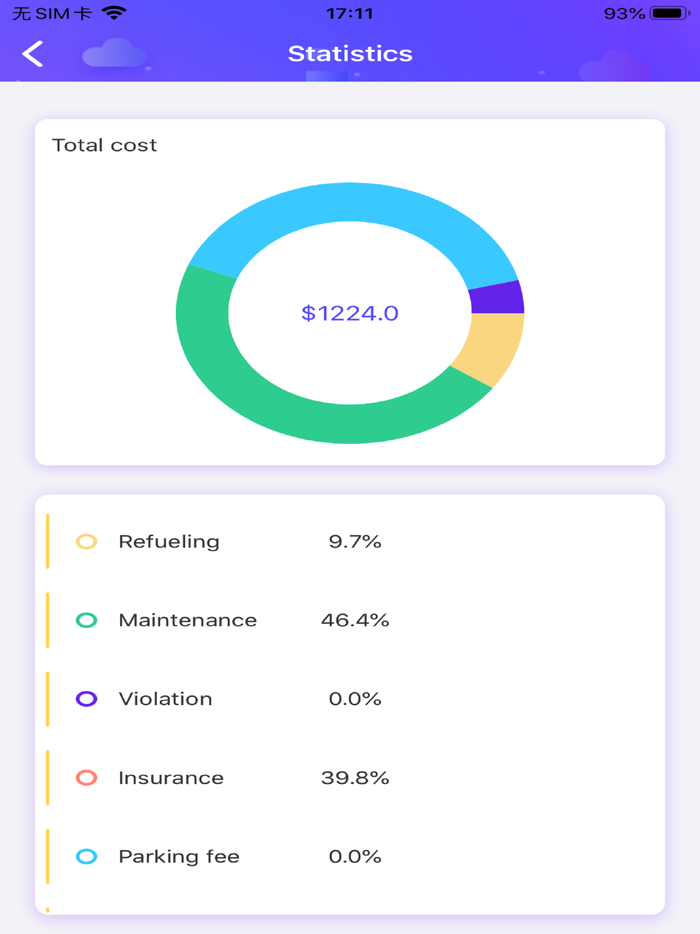Viewport: 700px width, 934px height.
Task: Tap the Total cost heading
Action: [105, 145]
